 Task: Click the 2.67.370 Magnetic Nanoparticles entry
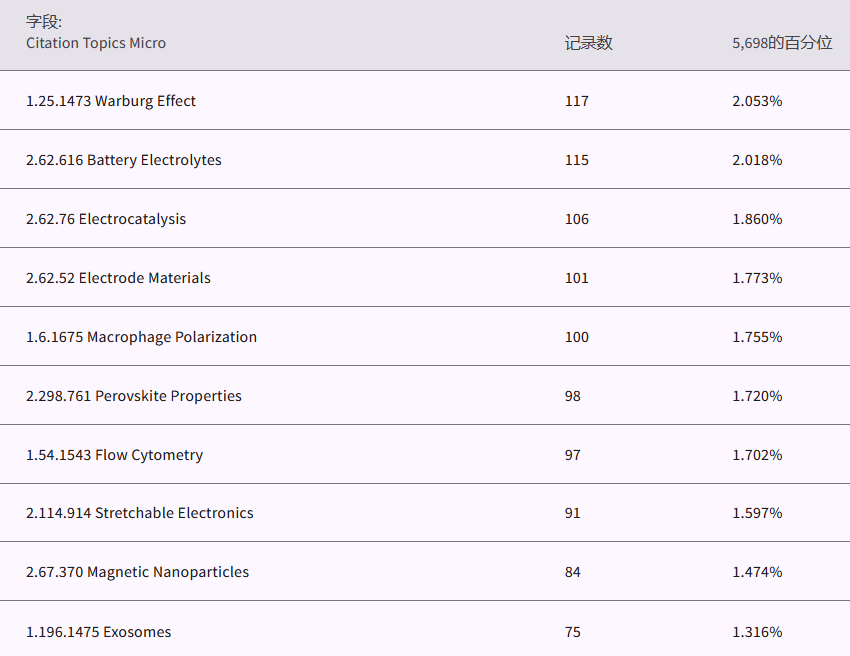(137, 572)
